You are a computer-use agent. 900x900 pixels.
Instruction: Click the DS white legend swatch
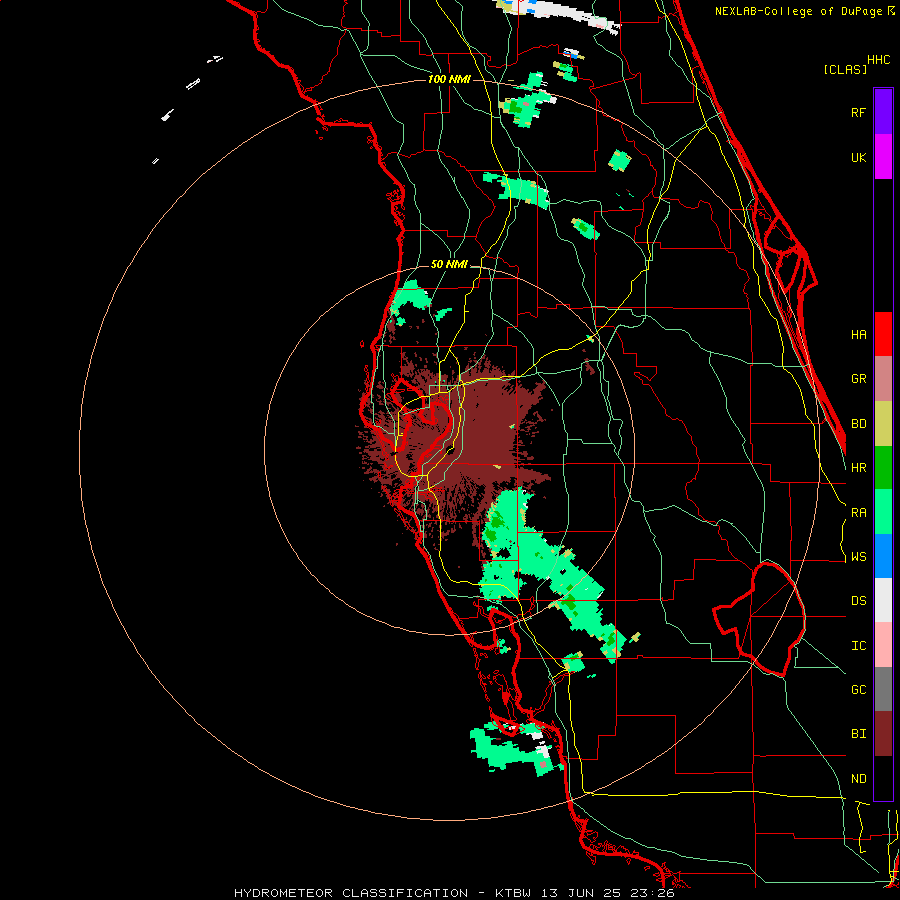tap(883, 600)
